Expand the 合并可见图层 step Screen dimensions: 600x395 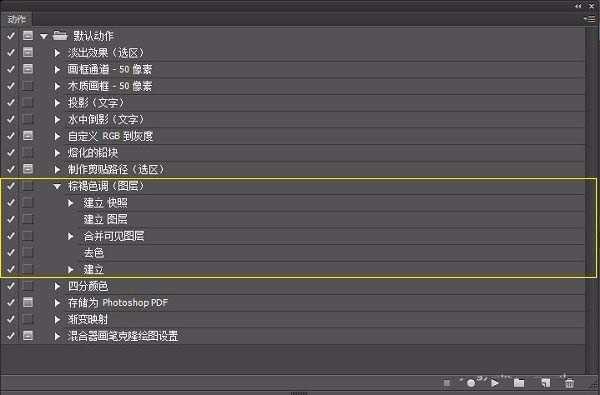(x=70, y=236)
